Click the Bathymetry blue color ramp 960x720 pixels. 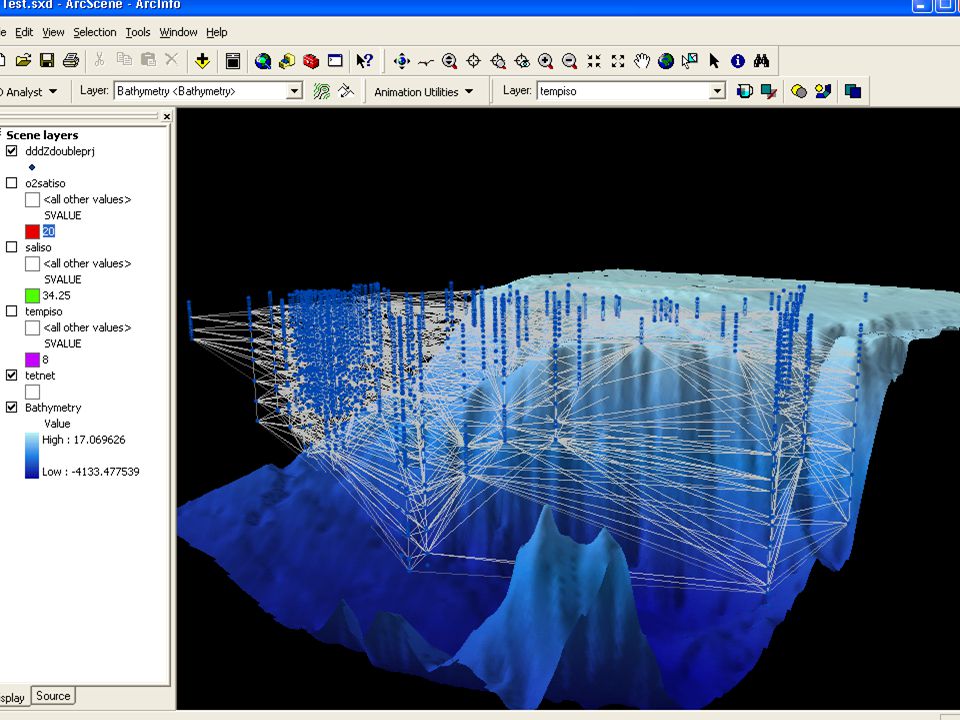tap(32, 456)
